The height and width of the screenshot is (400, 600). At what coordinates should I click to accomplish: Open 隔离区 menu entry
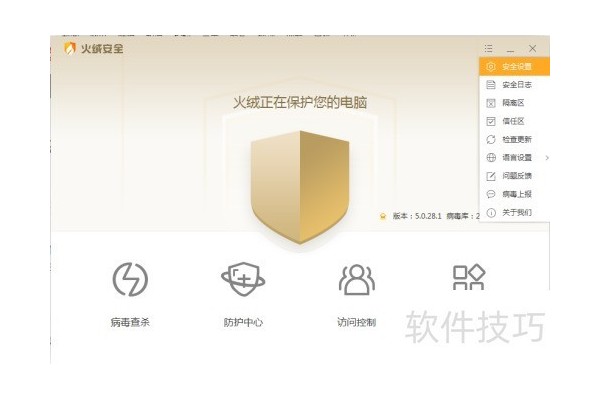pyautogui.click(x=514, y=103)
